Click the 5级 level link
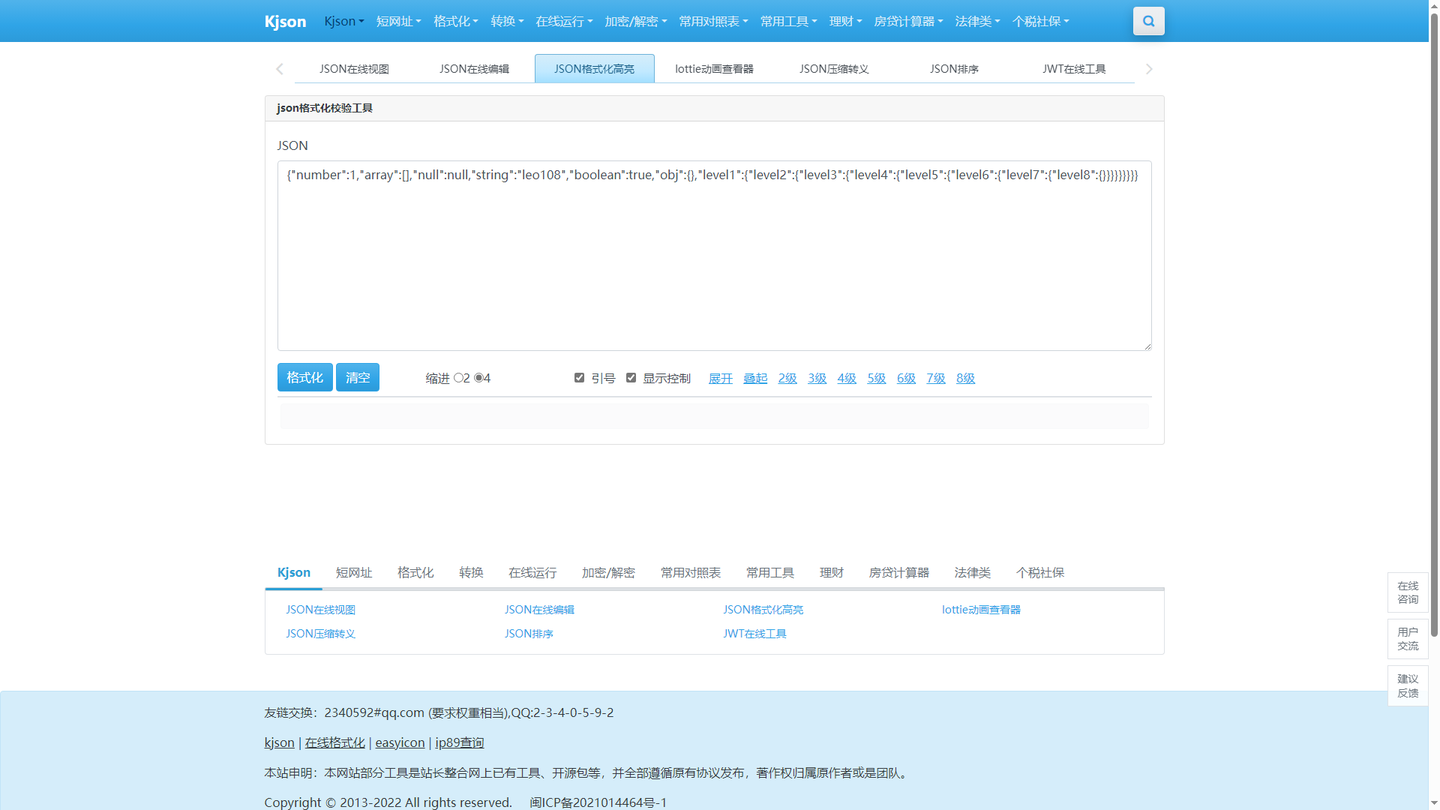1440x810 pixels. (877, 378)
